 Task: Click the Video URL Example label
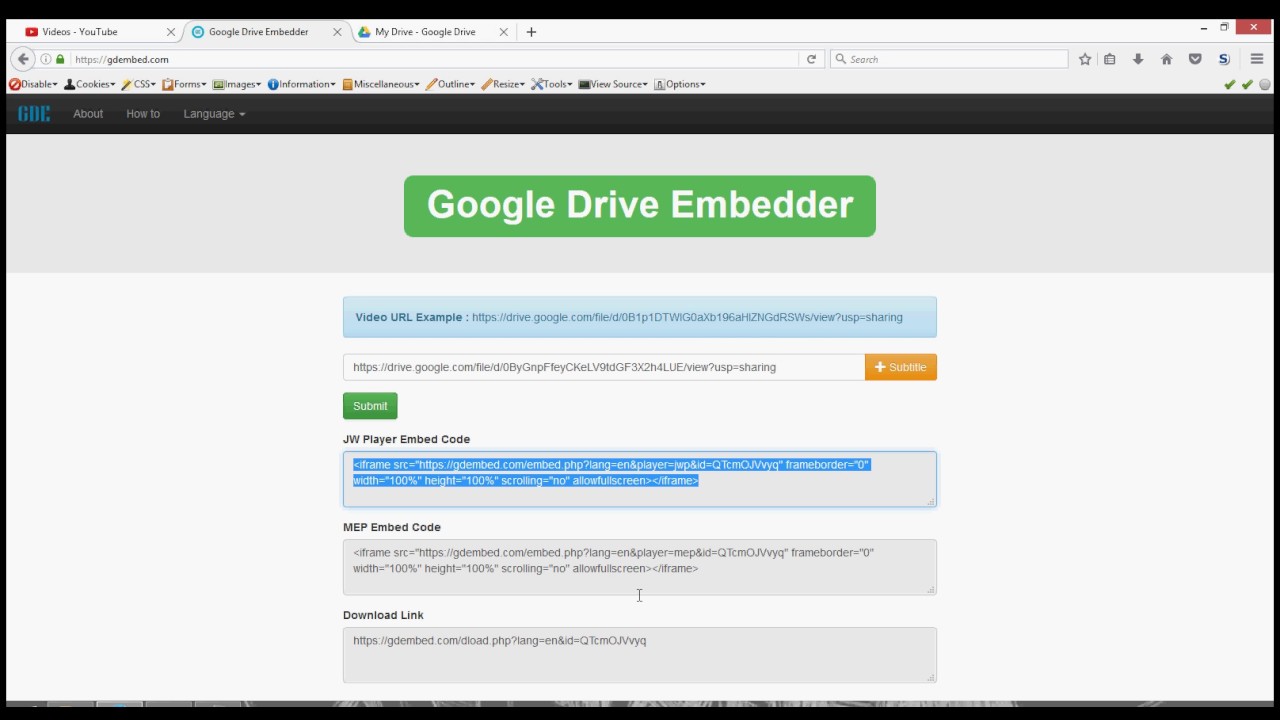point(412,317)
